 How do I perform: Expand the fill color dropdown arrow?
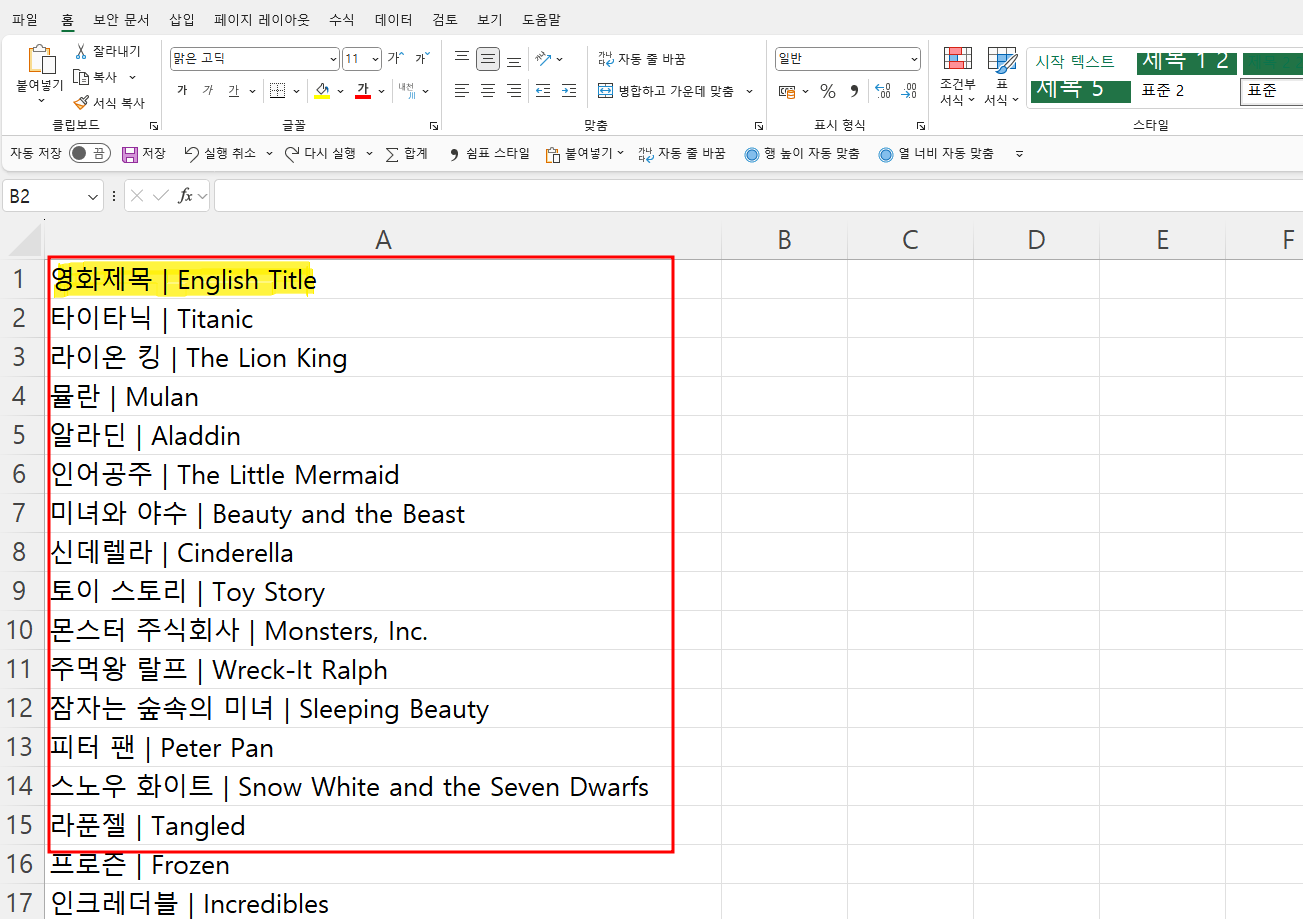pyautogui.click(x=340, y=91)
